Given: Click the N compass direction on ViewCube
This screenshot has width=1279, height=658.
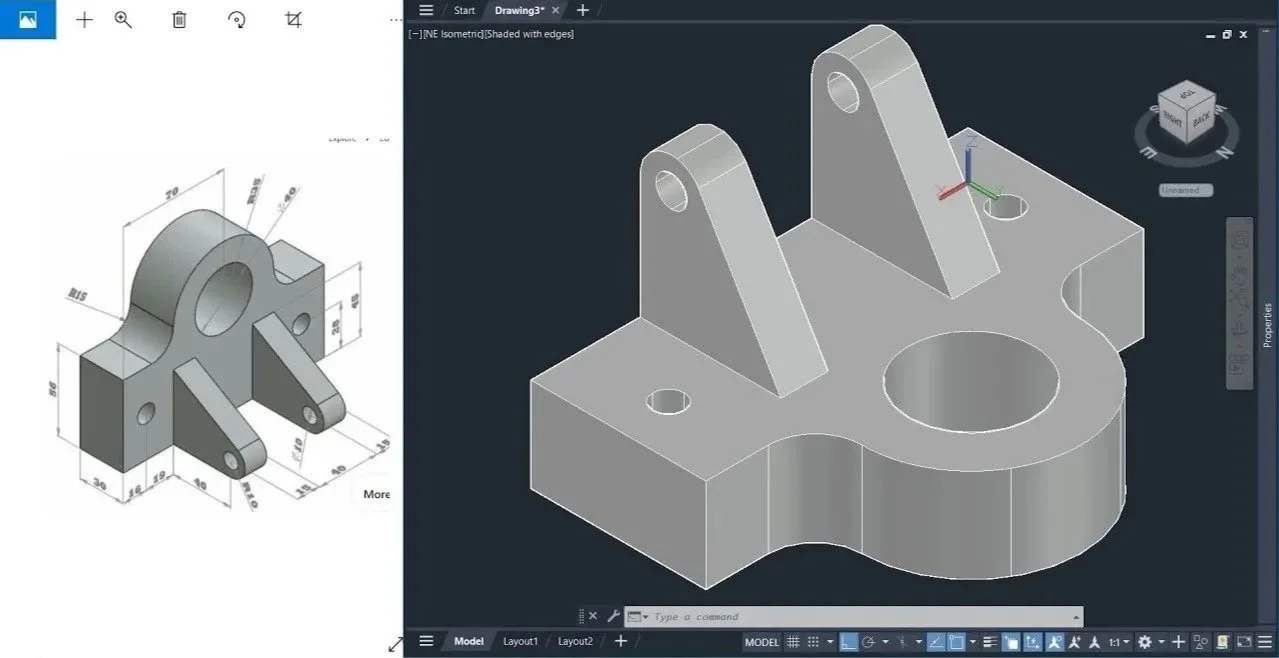Looking at the screenshot, I should click(1223, 154).
